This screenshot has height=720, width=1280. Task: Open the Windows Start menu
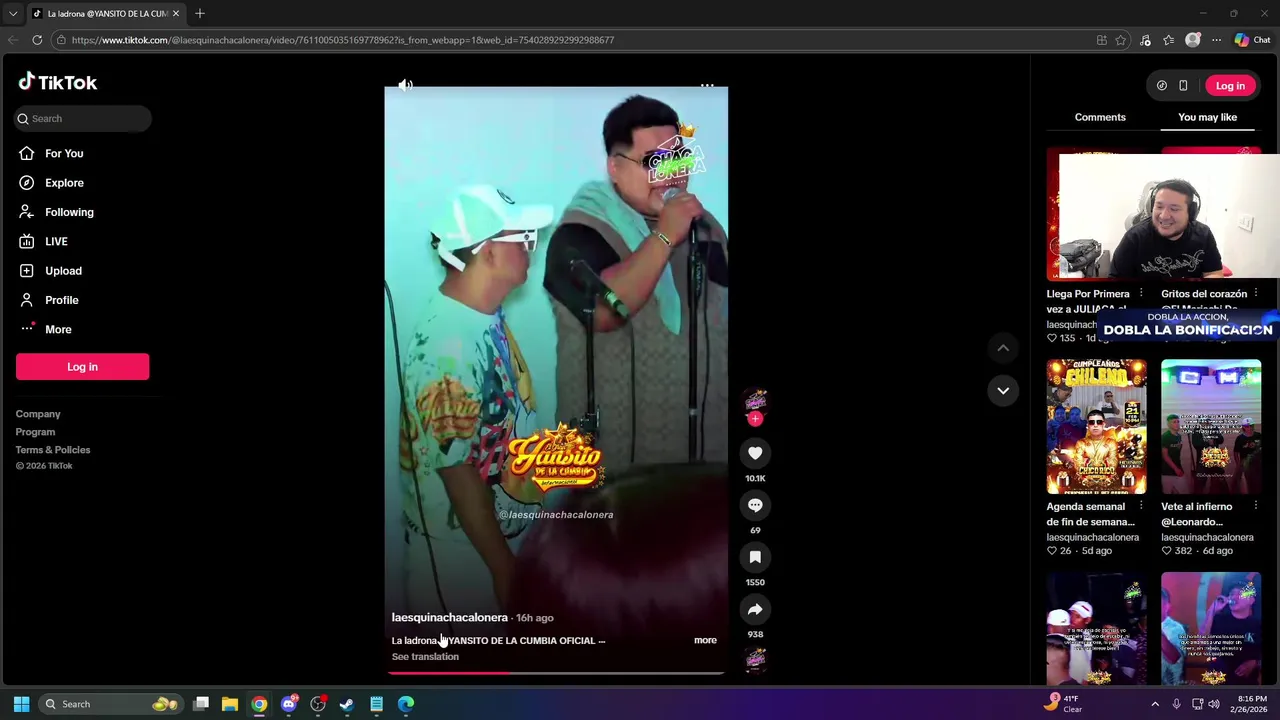(21, 704)
